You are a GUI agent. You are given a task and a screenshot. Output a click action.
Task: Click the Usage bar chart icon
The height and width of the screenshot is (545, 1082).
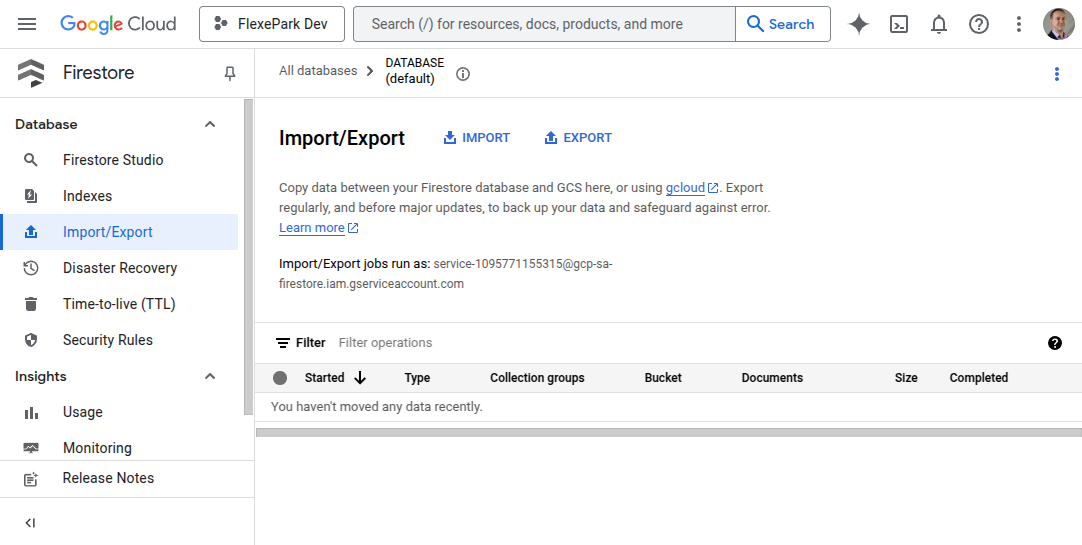coord(31,413)
